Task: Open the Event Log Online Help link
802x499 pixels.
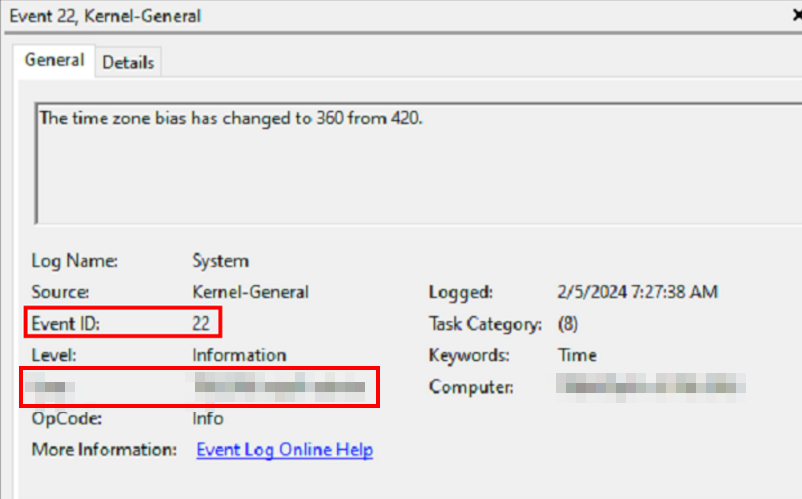Action: coord(284,450)
